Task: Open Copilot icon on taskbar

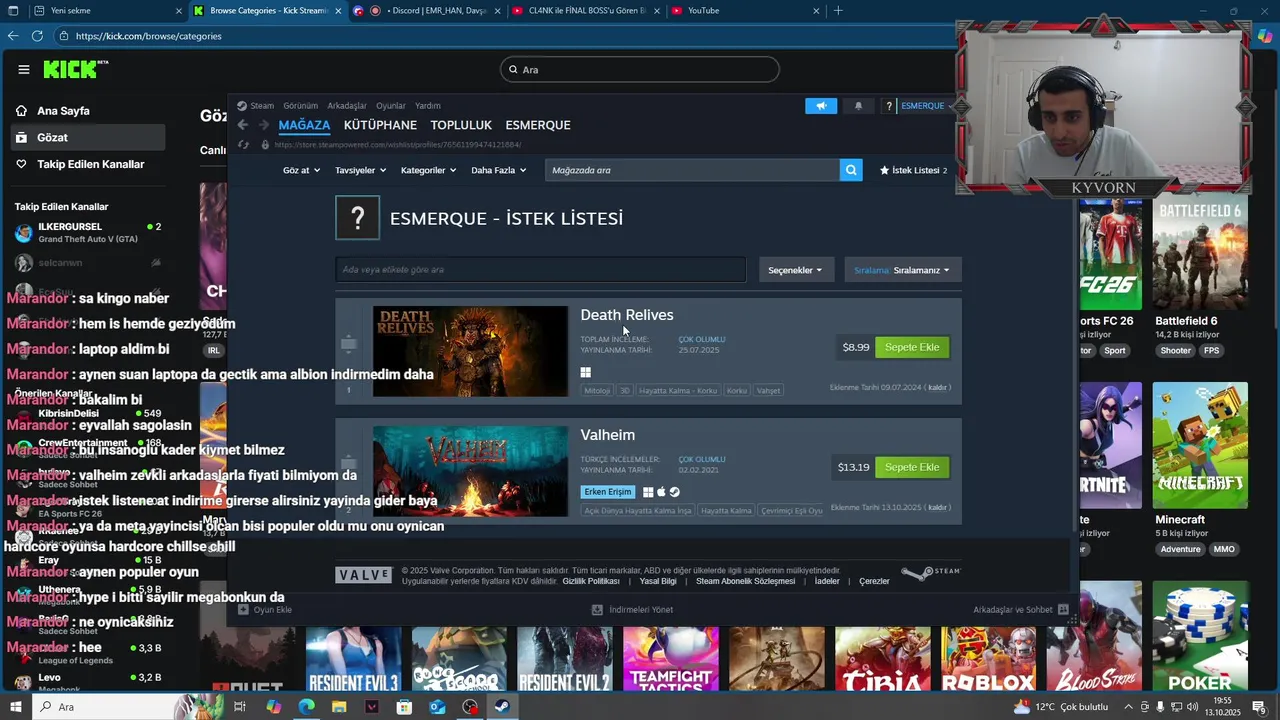Action: pos(273,707)
